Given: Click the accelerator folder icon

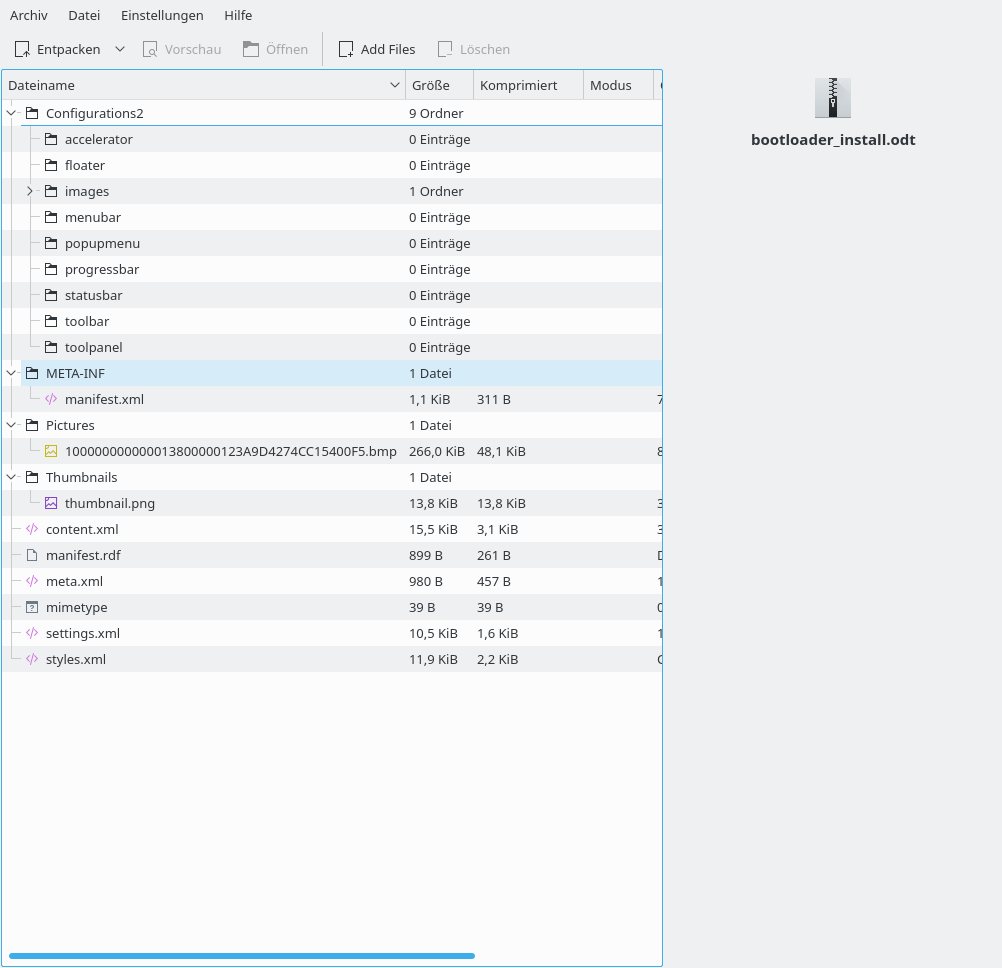Looking at the screenshot, I should point(51,139).
